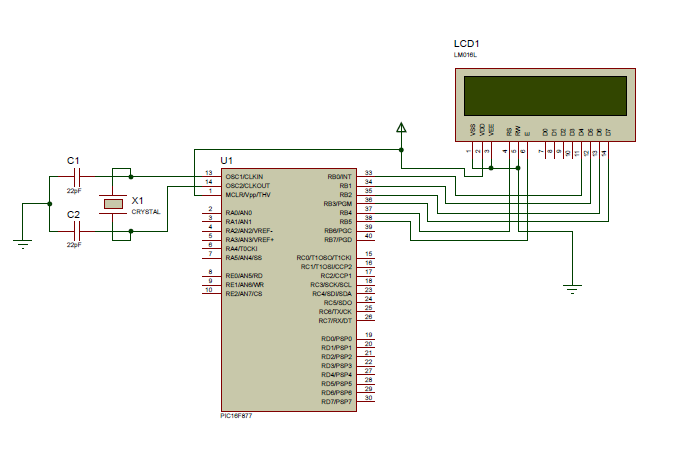
Task: Click pin number '33' beside RB0/INT
Action: click(368, 173)
